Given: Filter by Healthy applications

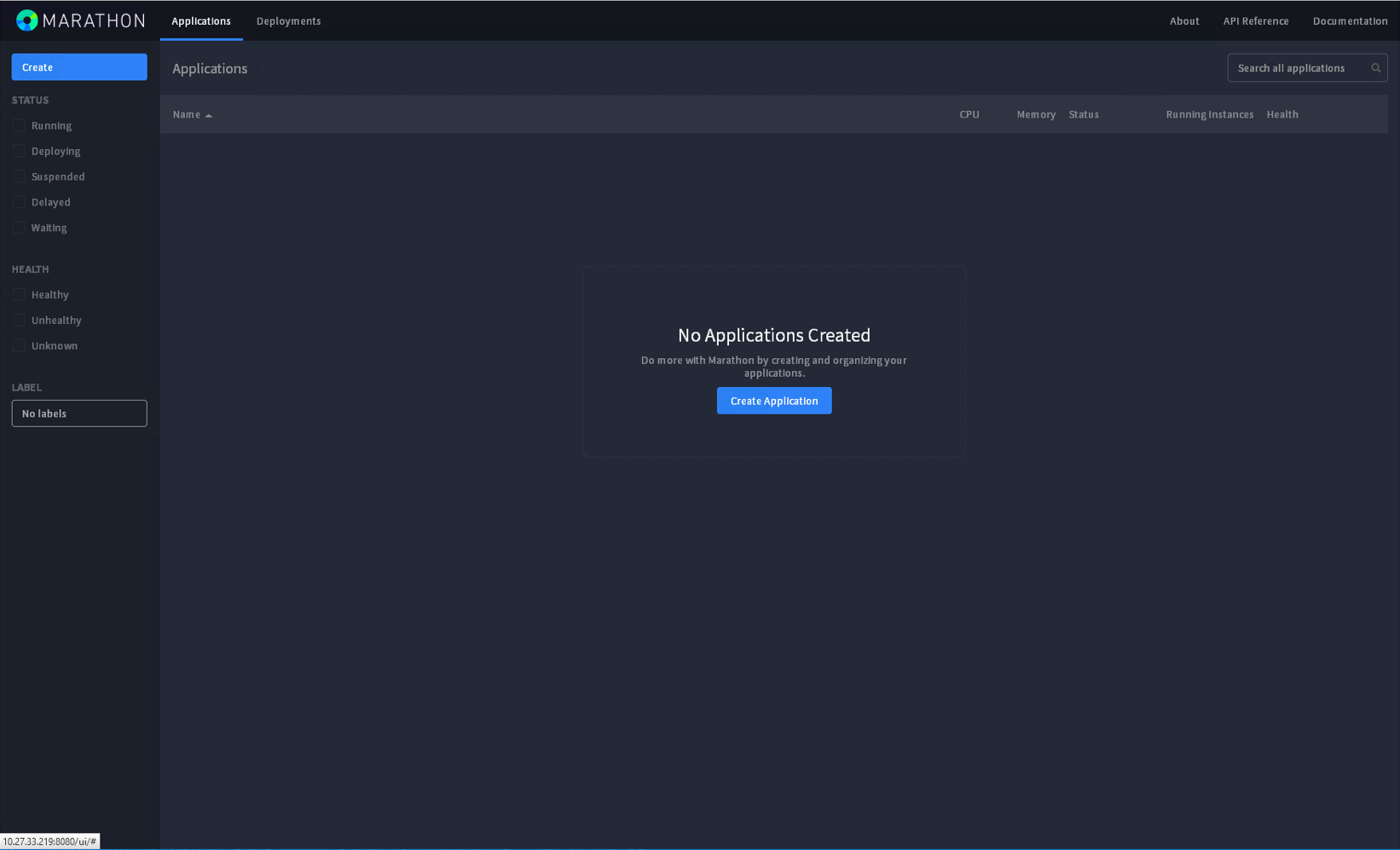Looking at the screenshot, I should [x=19, y=295].
